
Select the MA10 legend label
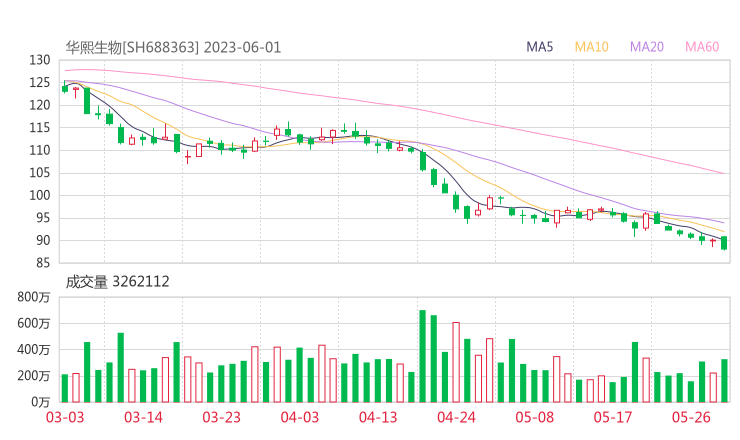(591, 47)
